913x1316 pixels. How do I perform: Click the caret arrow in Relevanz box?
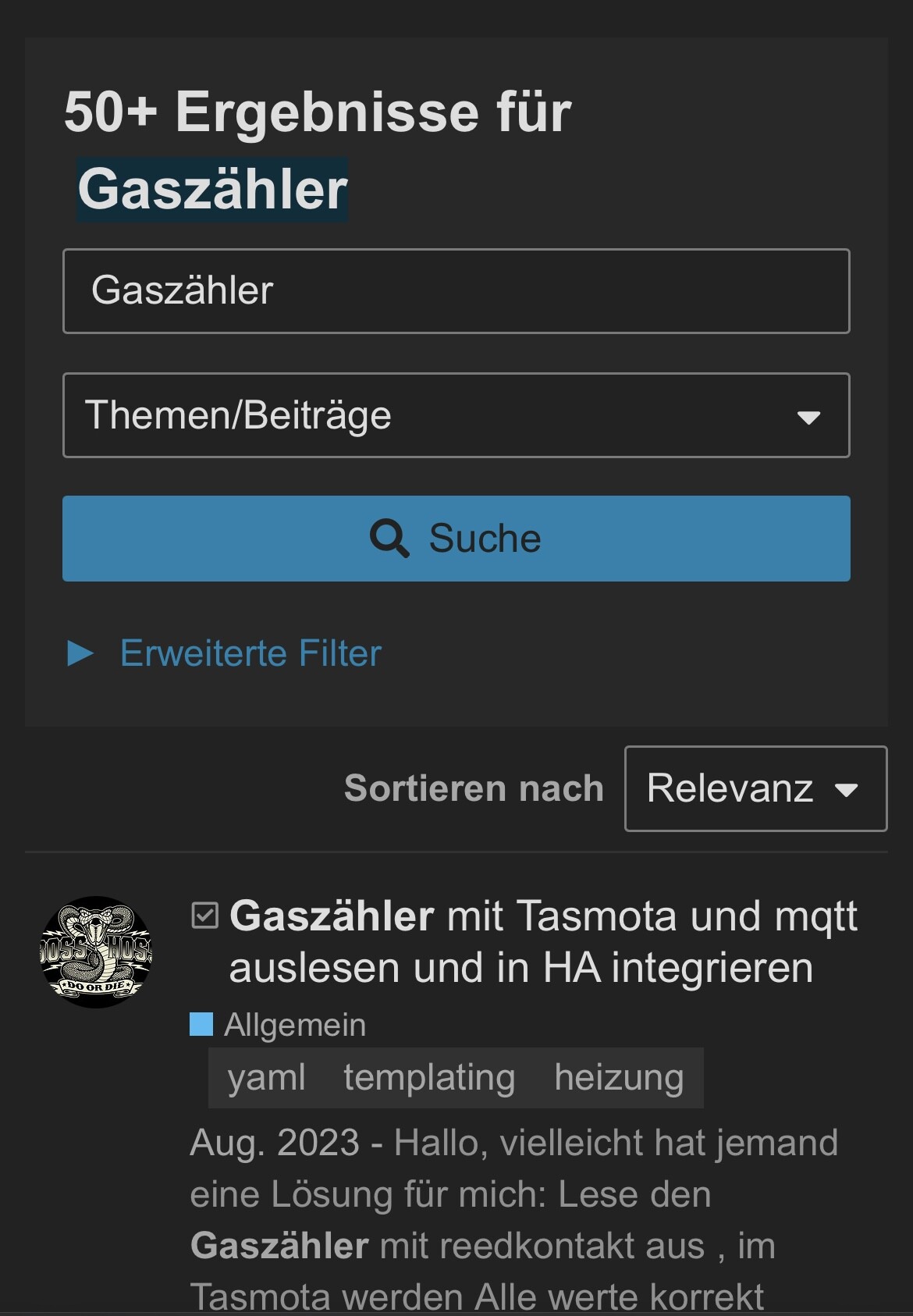coord(846,790)
